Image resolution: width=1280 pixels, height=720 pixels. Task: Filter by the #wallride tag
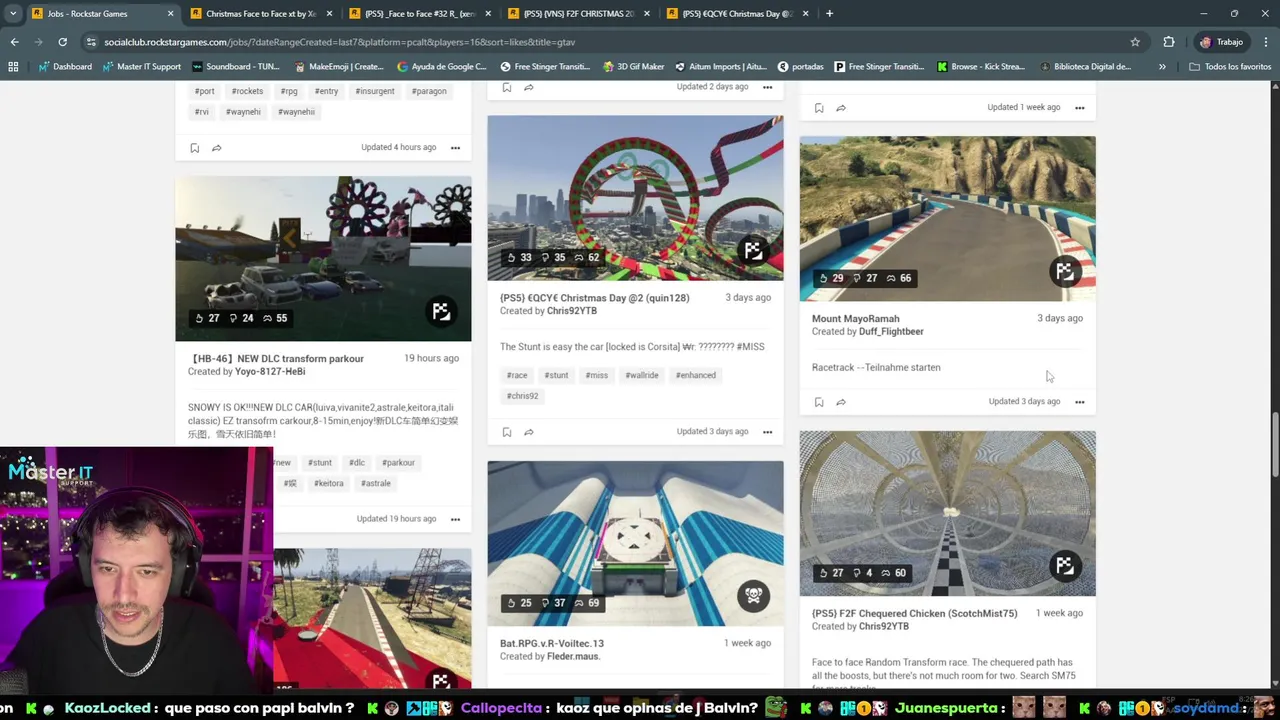642,375
